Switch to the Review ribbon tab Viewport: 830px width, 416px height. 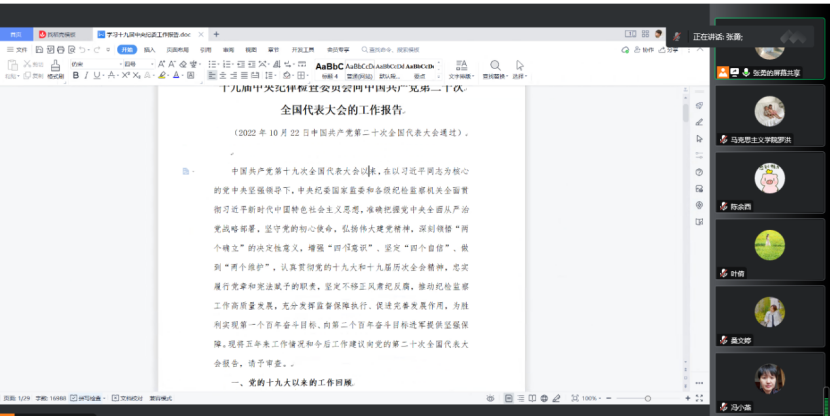228,50
